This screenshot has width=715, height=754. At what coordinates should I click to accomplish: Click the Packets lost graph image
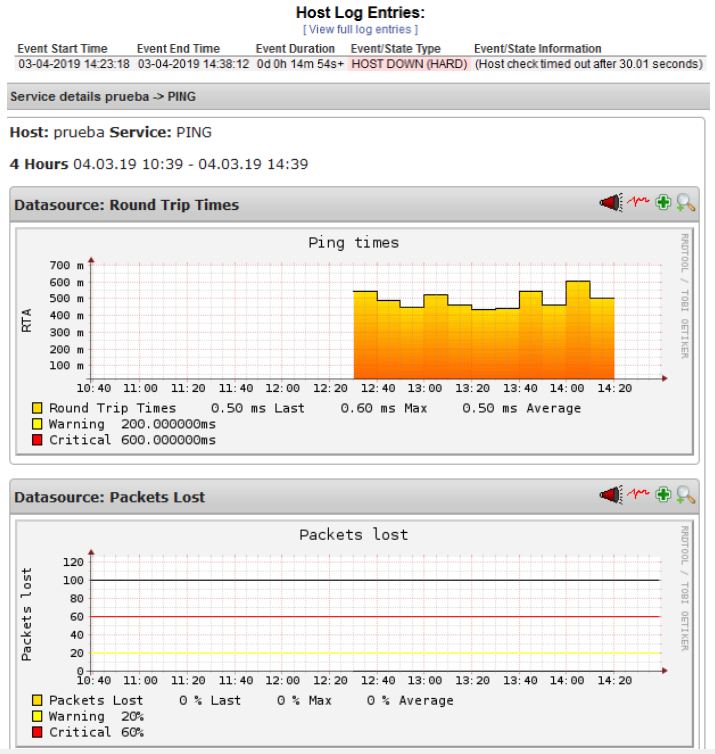click(x=352, y=610)
